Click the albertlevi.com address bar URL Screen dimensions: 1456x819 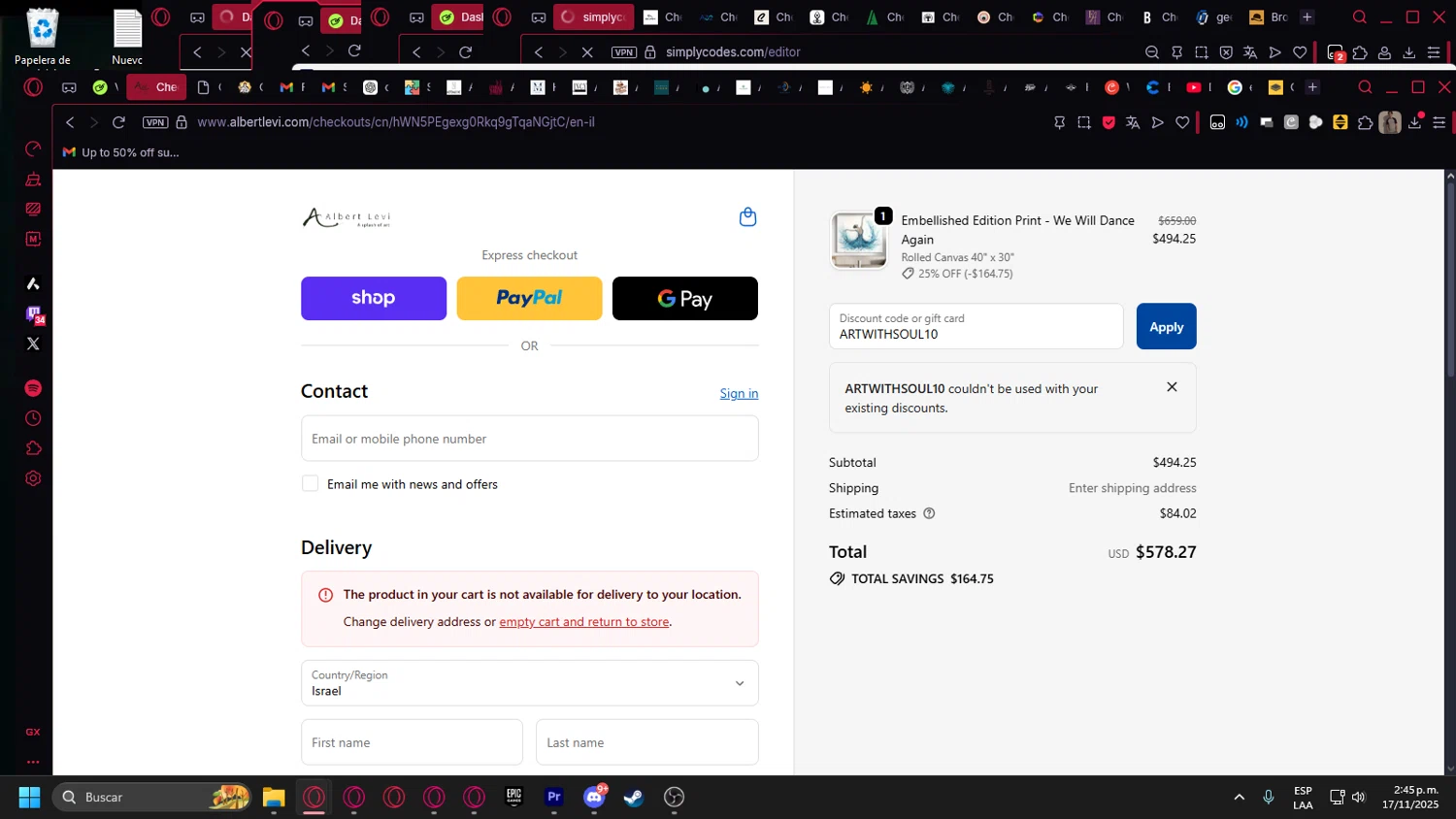pos(396,122)
